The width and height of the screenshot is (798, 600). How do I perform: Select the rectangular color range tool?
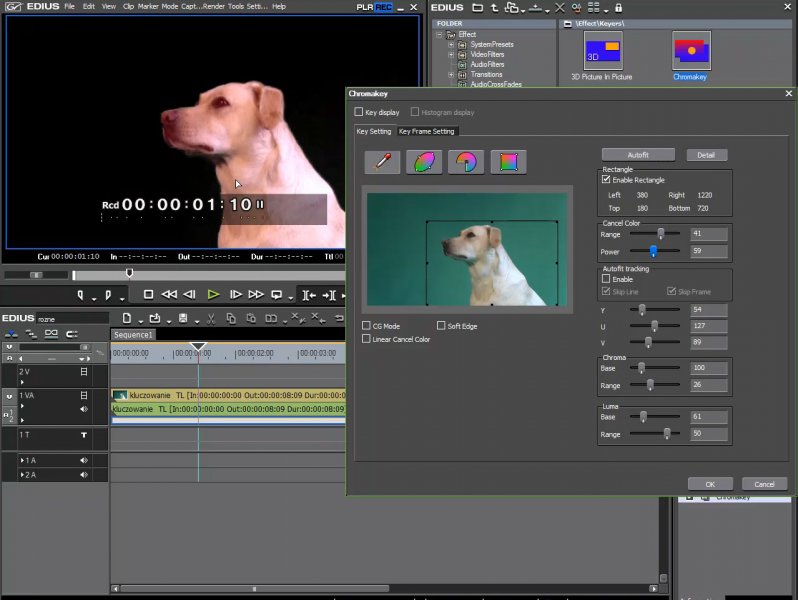508,162
